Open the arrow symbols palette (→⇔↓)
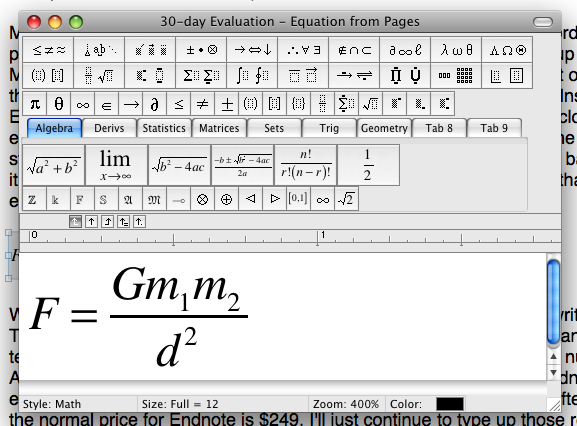 [x=252, y=50]
